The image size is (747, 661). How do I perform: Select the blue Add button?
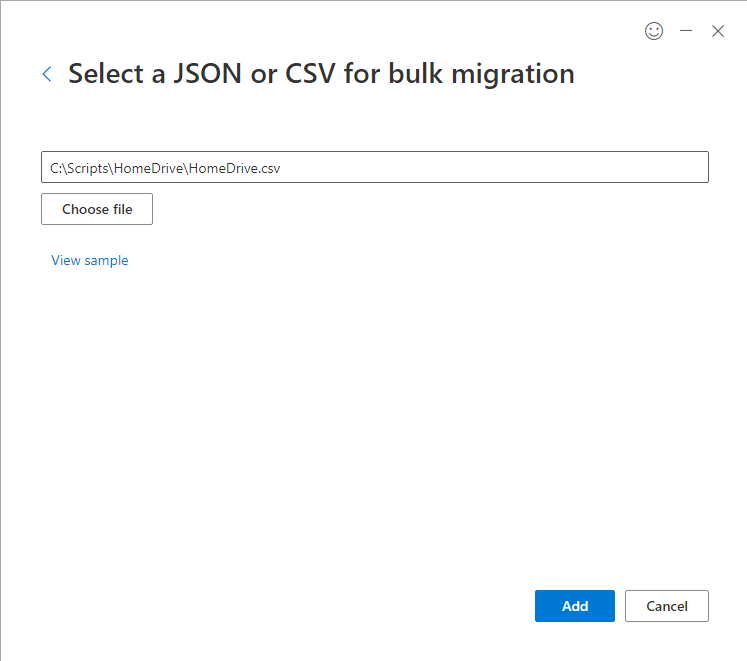(575, 606)
